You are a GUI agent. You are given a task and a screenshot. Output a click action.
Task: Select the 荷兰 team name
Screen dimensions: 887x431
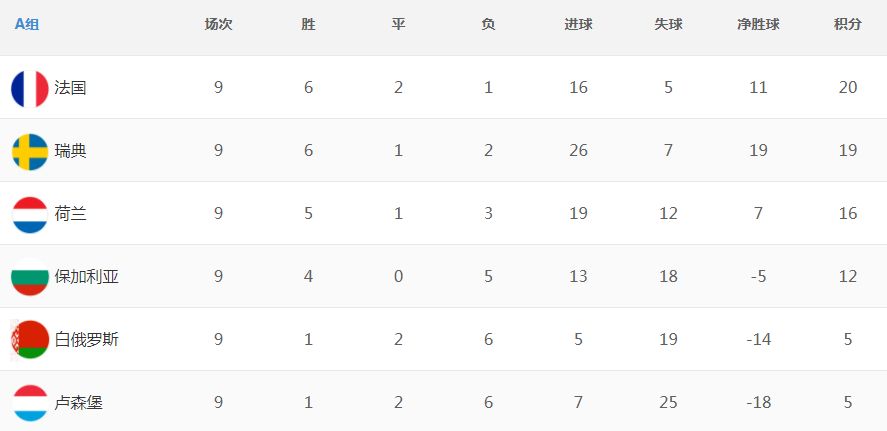coord(70,214)
